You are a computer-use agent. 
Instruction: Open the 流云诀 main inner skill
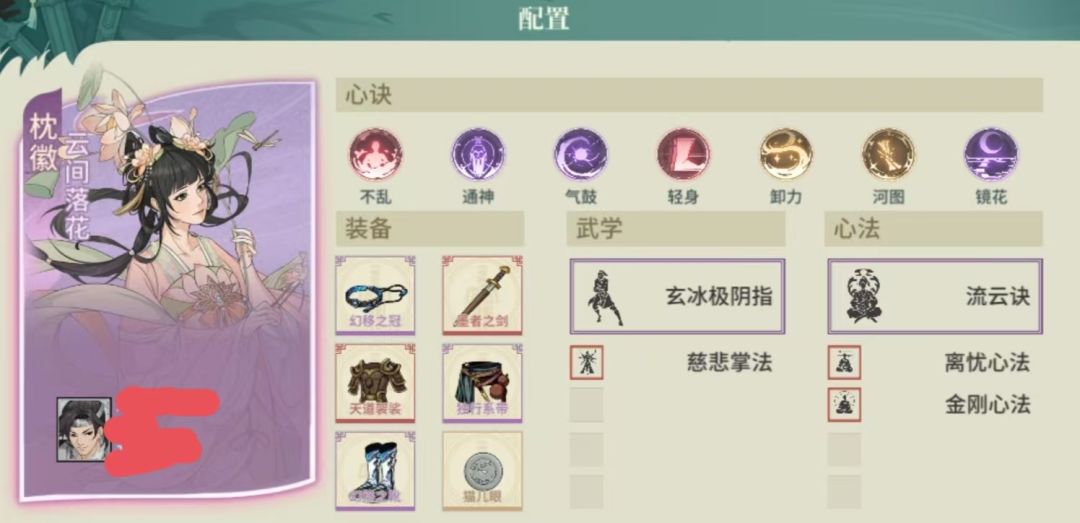[935, 296]
